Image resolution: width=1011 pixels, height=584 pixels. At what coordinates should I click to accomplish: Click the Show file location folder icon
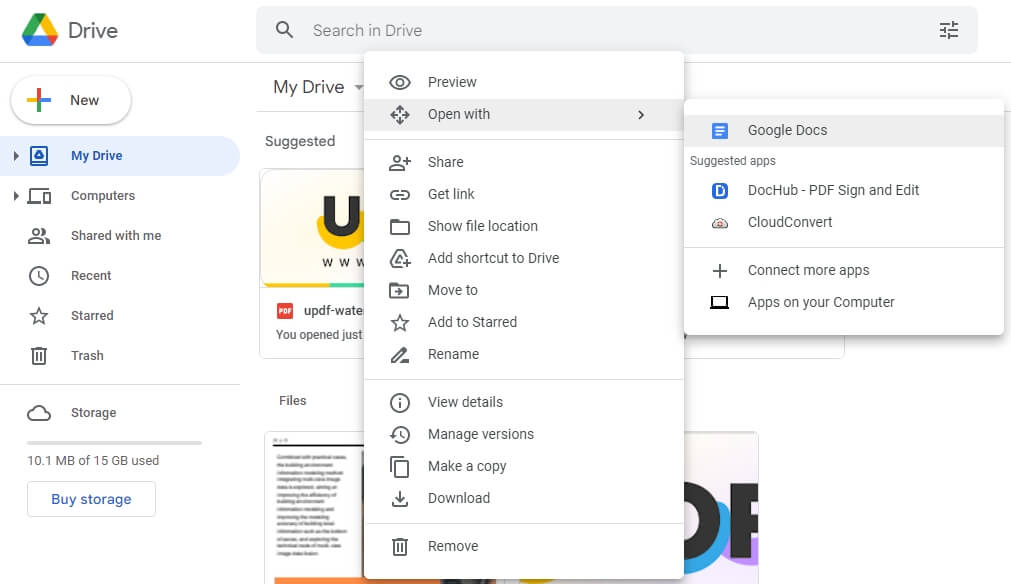(x=400, y=227)
